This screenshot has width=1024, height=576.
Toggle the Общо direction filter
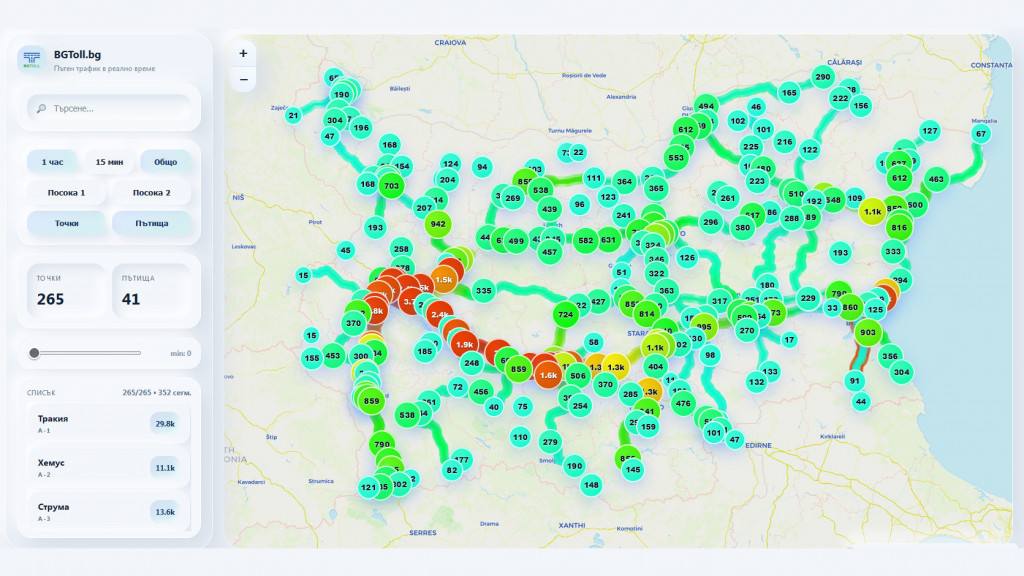pyautogui.click(x=166, y=162)
